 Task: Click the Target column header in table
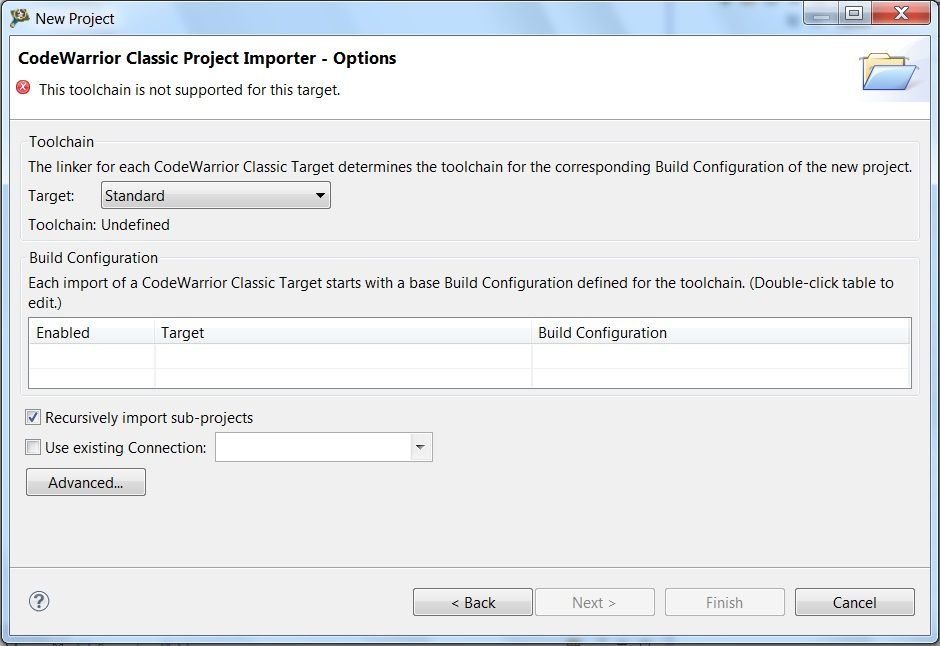click(x=342, y=332)
